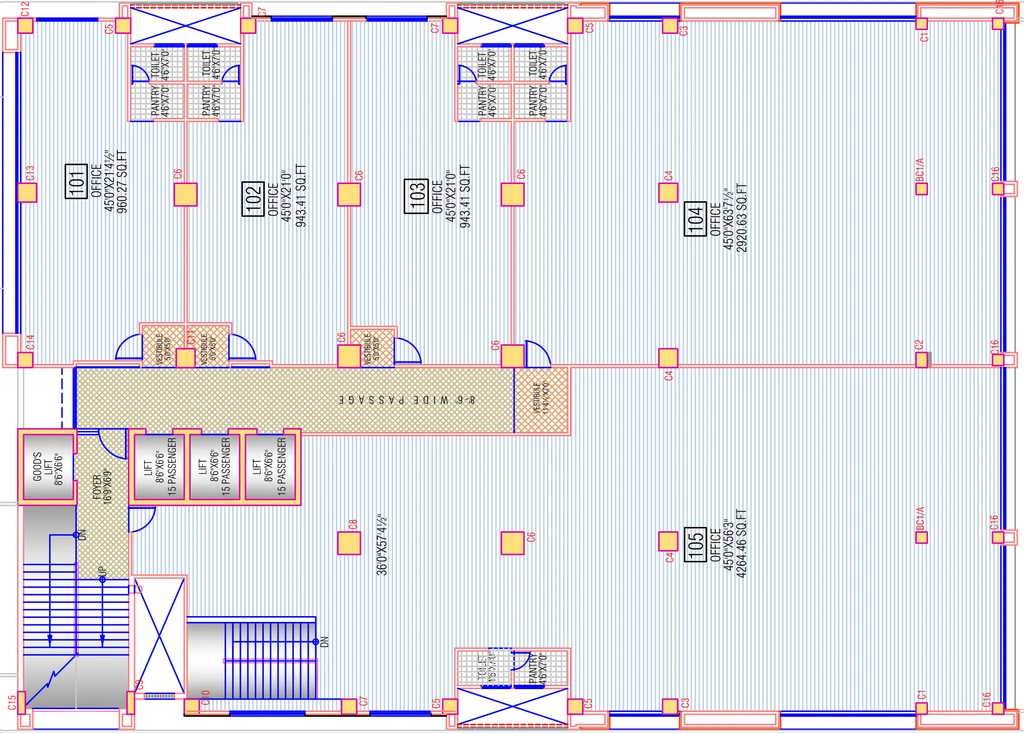Viewport: 1024px width, 733px height.
Task: Click the yellow column square beside C8
Action: pyautogui.click(x=349, y=544)
